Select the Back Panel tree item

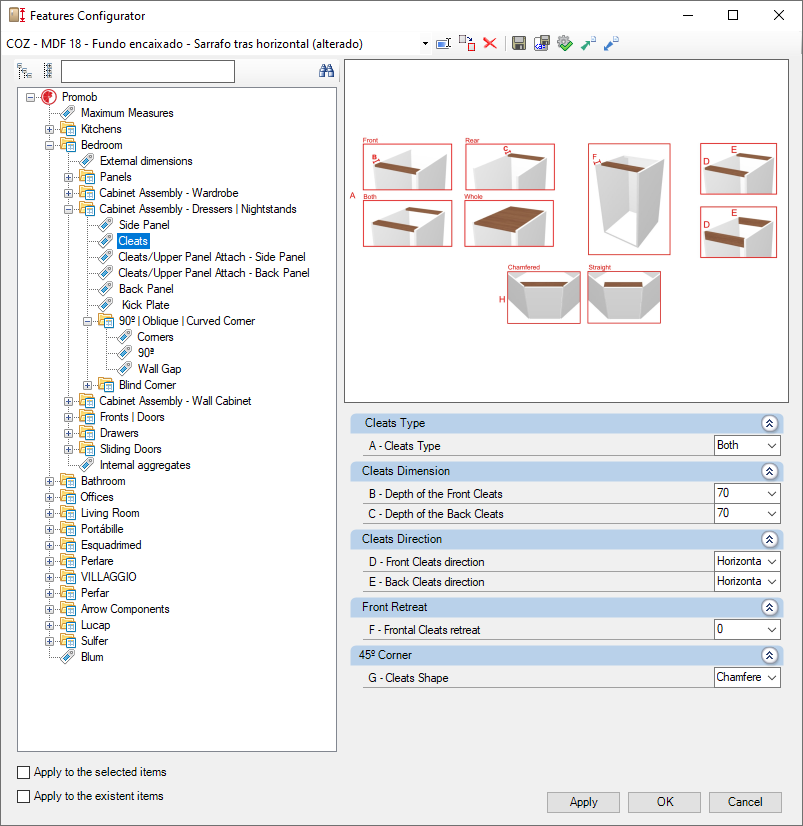(146, 289)
